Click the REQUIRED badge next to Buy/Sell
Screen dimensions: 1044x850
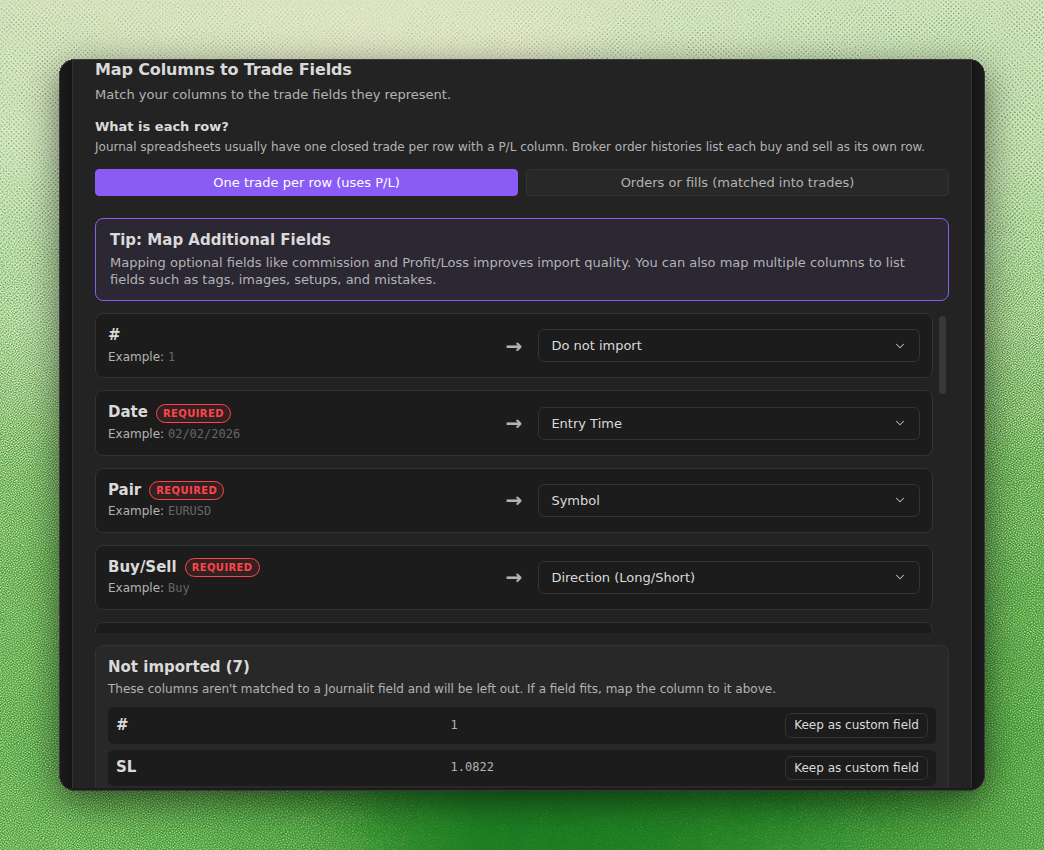[x=222, y=567]
